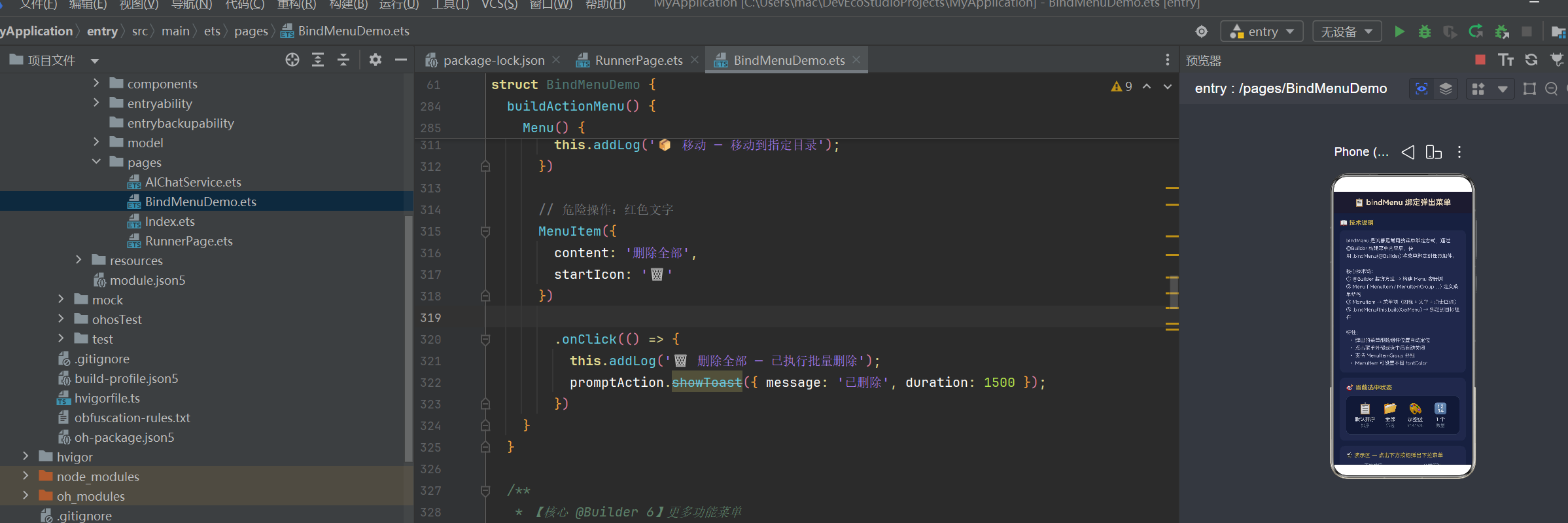Toggle code fold at line 320 onClick
This screenshot has height=523, width=1568.
tap(485, 339)
